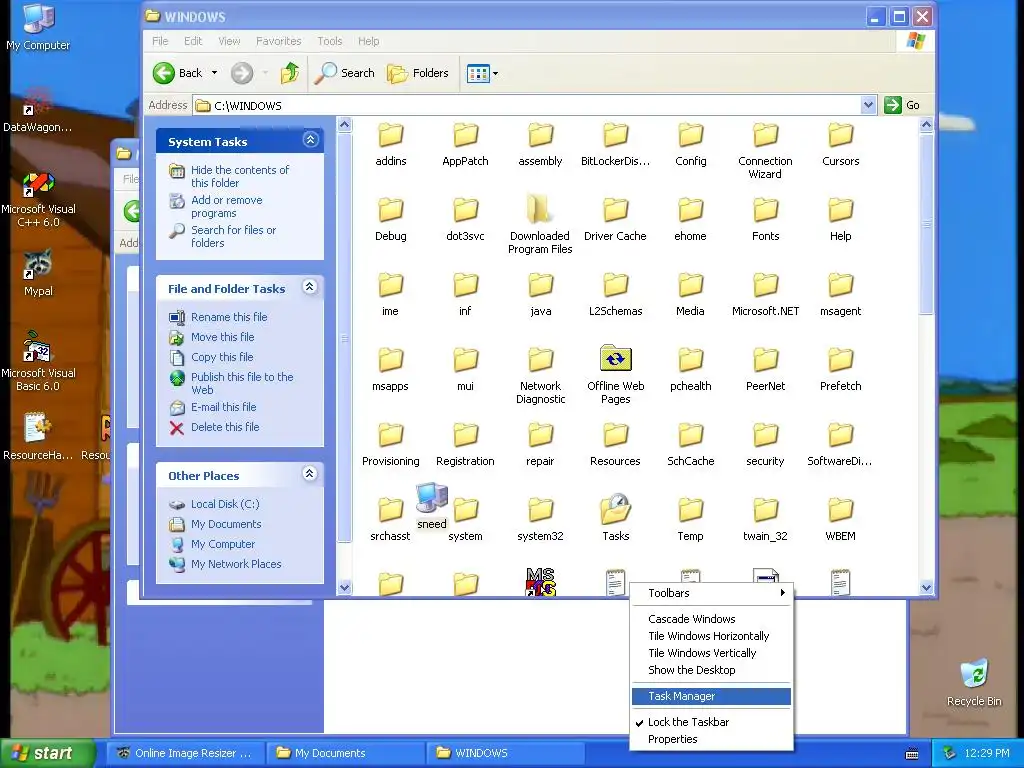
Task: Click the Back arrow icon
Action: pos(164,73)
